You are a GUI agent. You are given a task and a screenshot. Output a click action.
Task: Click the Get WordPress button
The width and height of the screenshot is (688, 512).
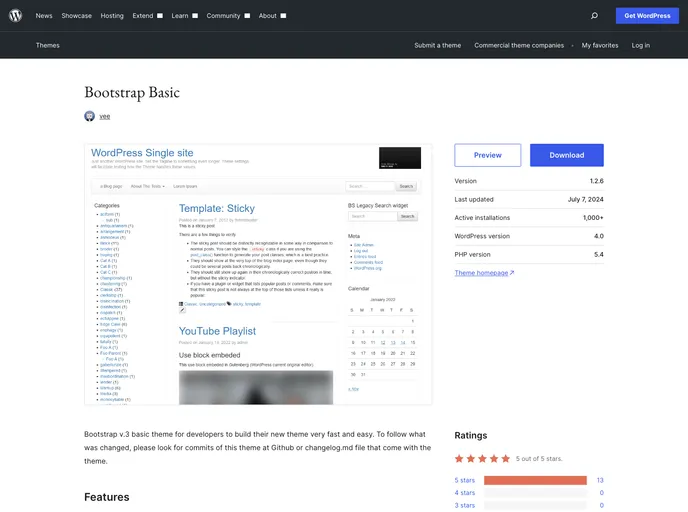click(x=647, y=16)
